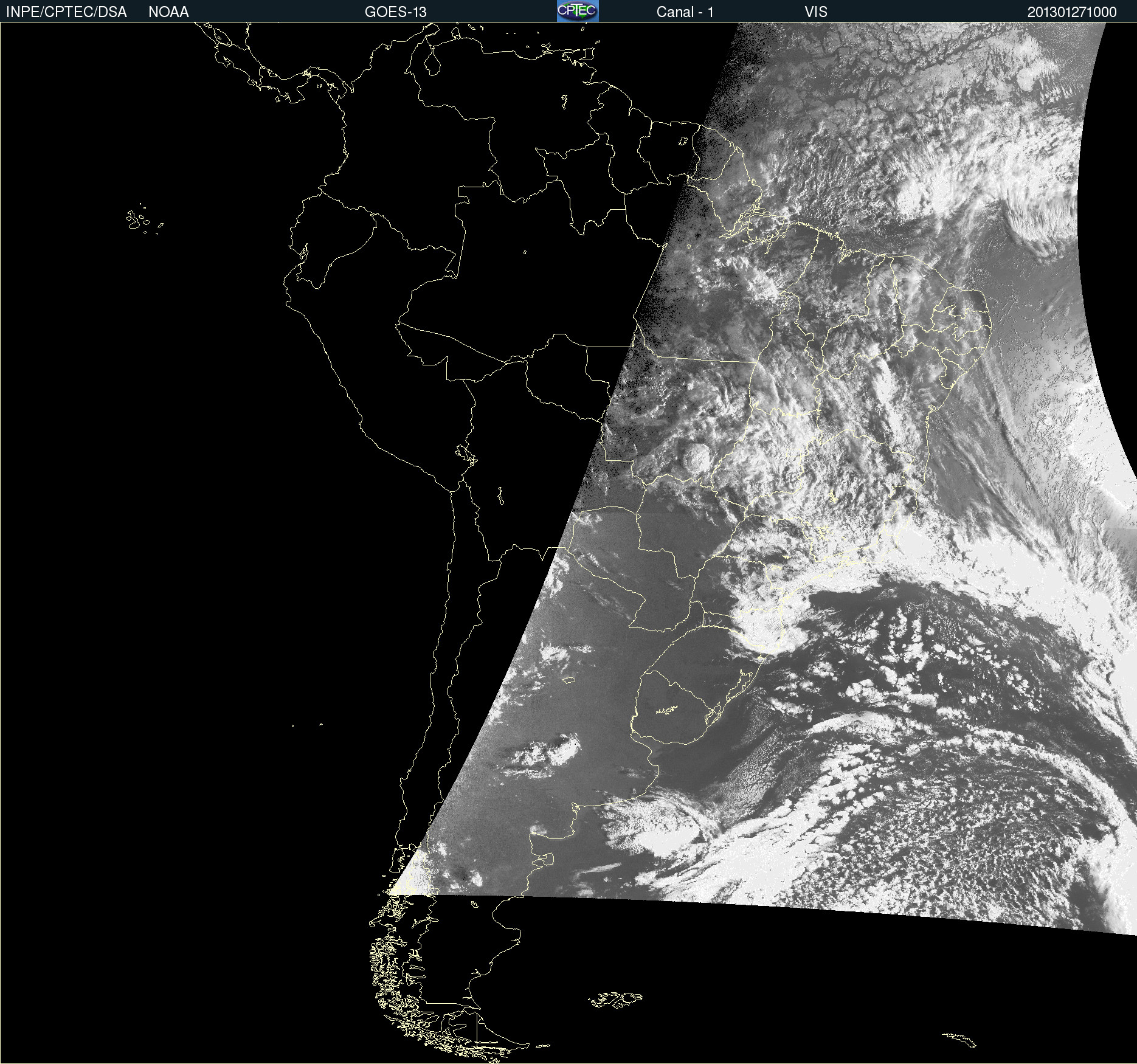This screenshot has height=1064, width=1137.
Task: Click the CPTEC logo in the header
Action: (x=578, y=11)
